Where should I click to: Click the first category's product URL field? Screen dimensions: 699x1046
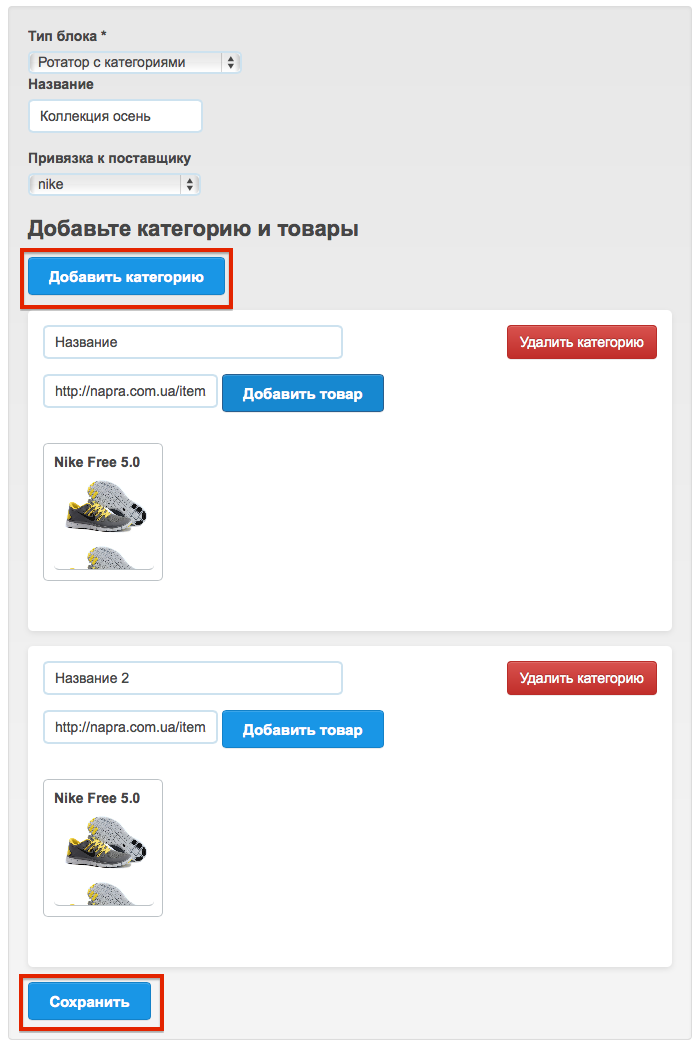pos(130,392)
